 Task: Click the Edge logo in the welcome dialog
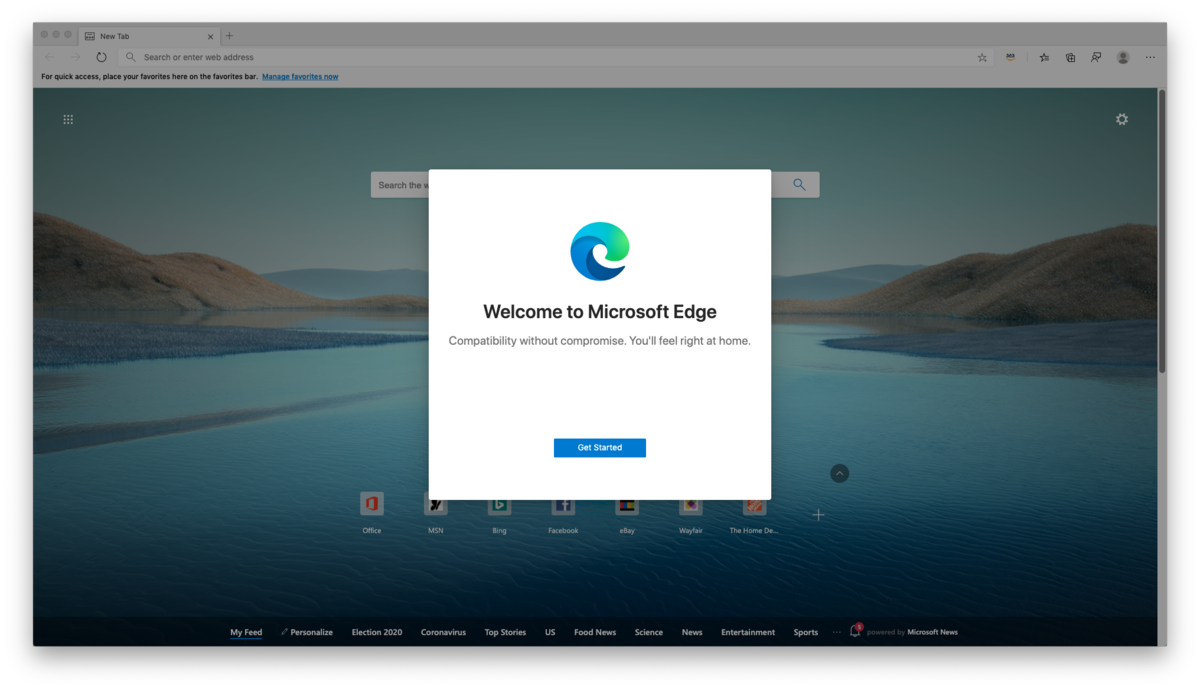(x=600, y=251)
